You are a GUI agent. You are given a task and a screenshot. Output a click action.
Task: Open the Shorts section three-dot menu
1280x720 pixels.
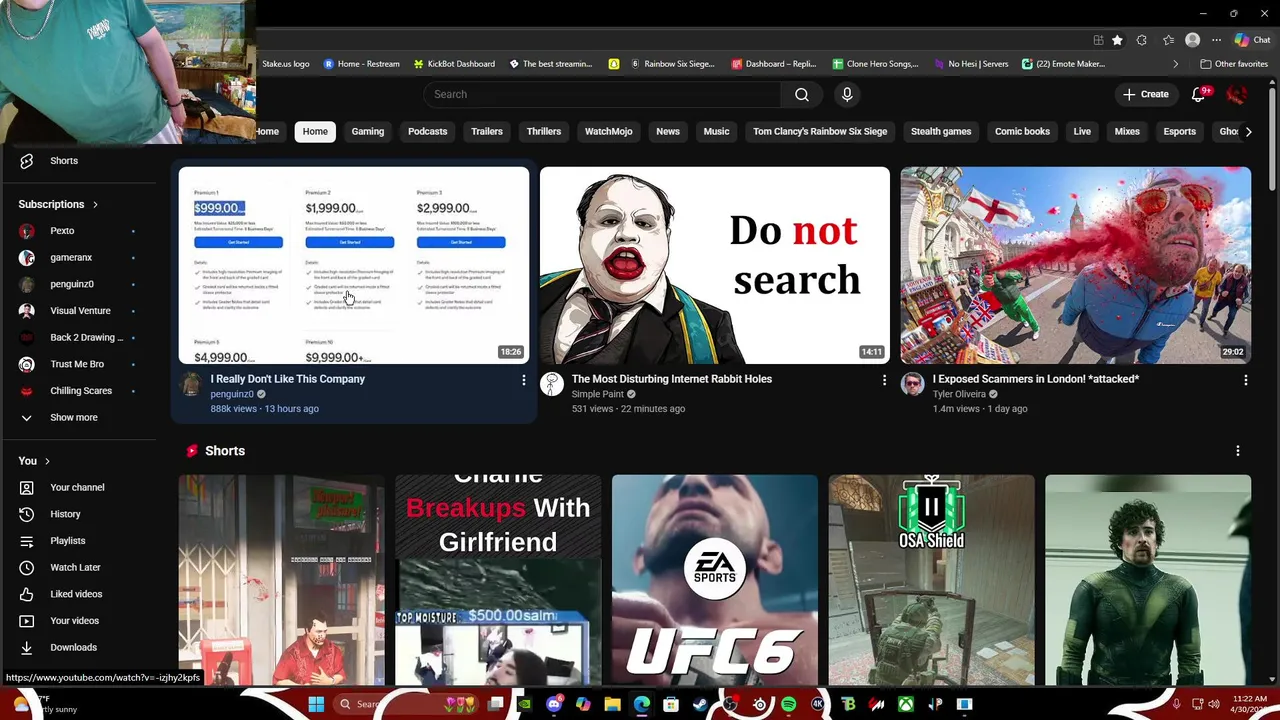point(1237,451)
